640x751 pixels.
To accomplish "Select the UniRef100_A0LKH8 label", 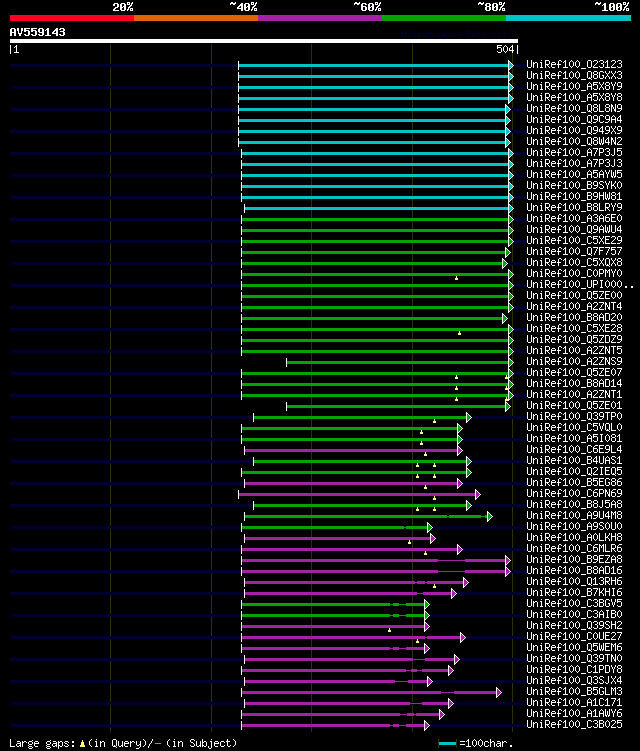I will 574,538.
